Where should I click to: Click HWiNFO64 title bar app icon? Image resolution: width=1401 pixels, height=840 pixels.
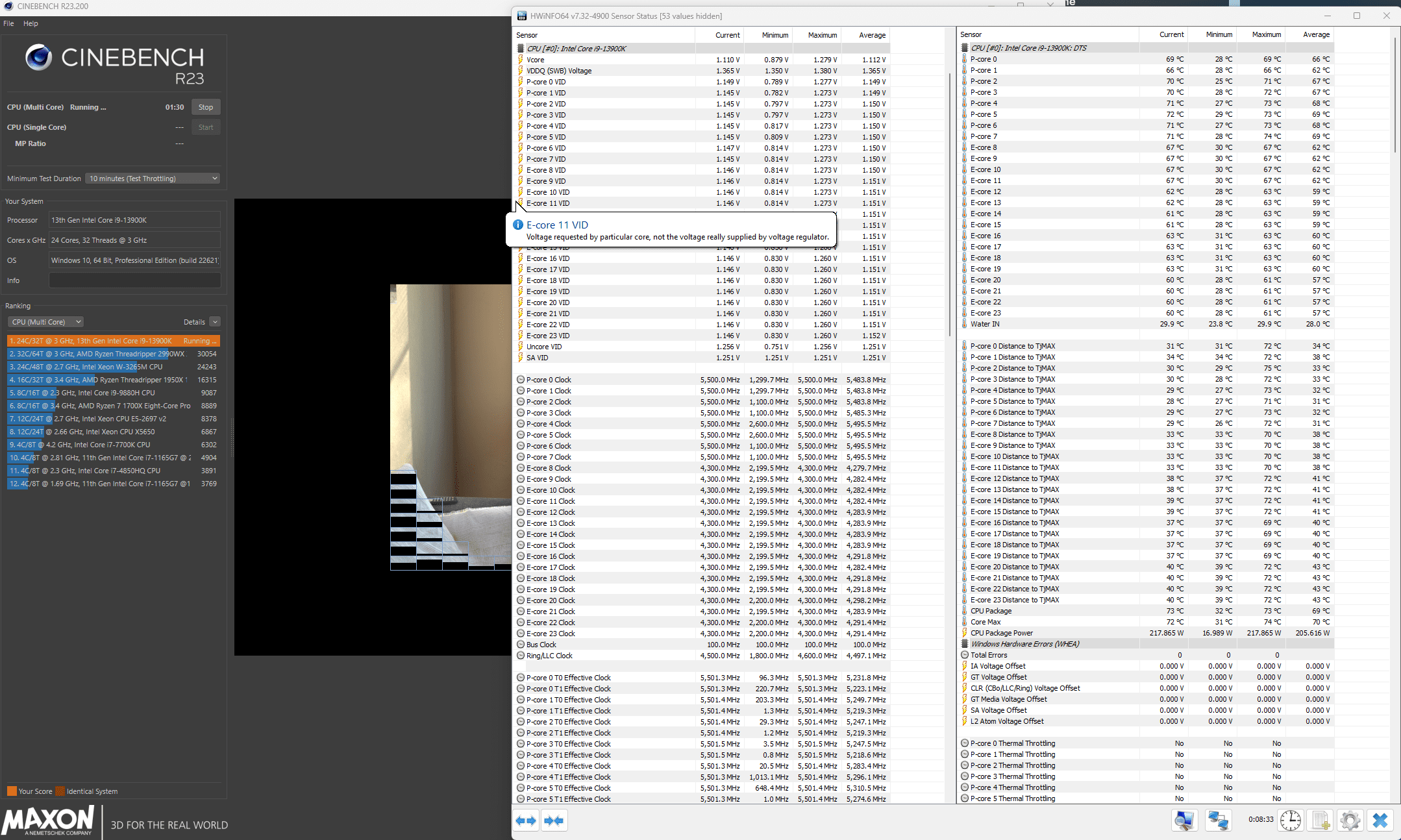click(521, 16)
